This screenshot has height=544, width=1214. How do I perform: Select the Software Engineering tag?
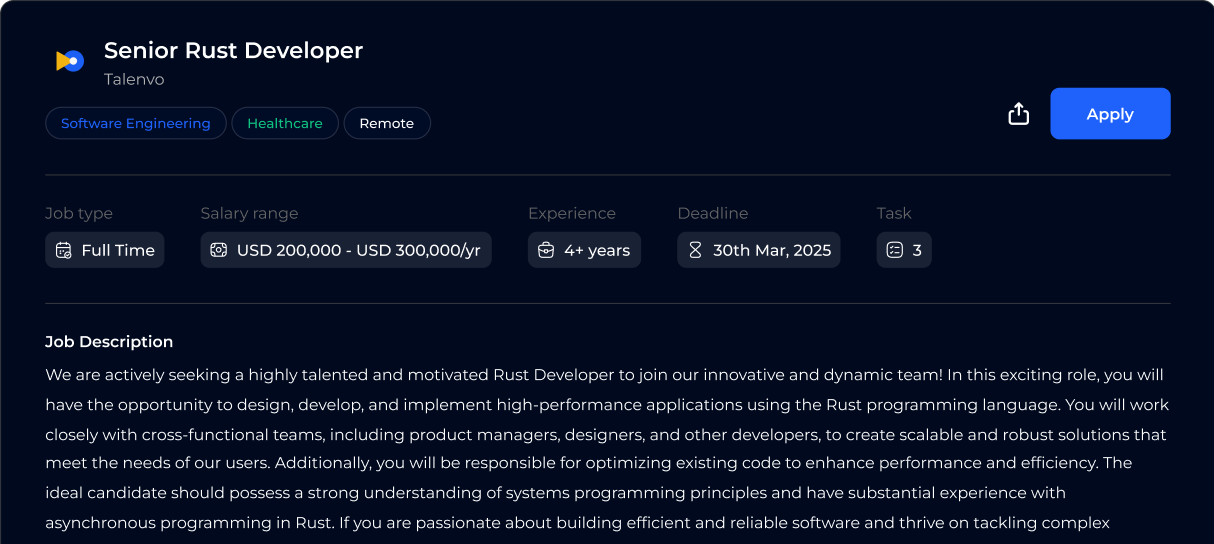point(136,123)
